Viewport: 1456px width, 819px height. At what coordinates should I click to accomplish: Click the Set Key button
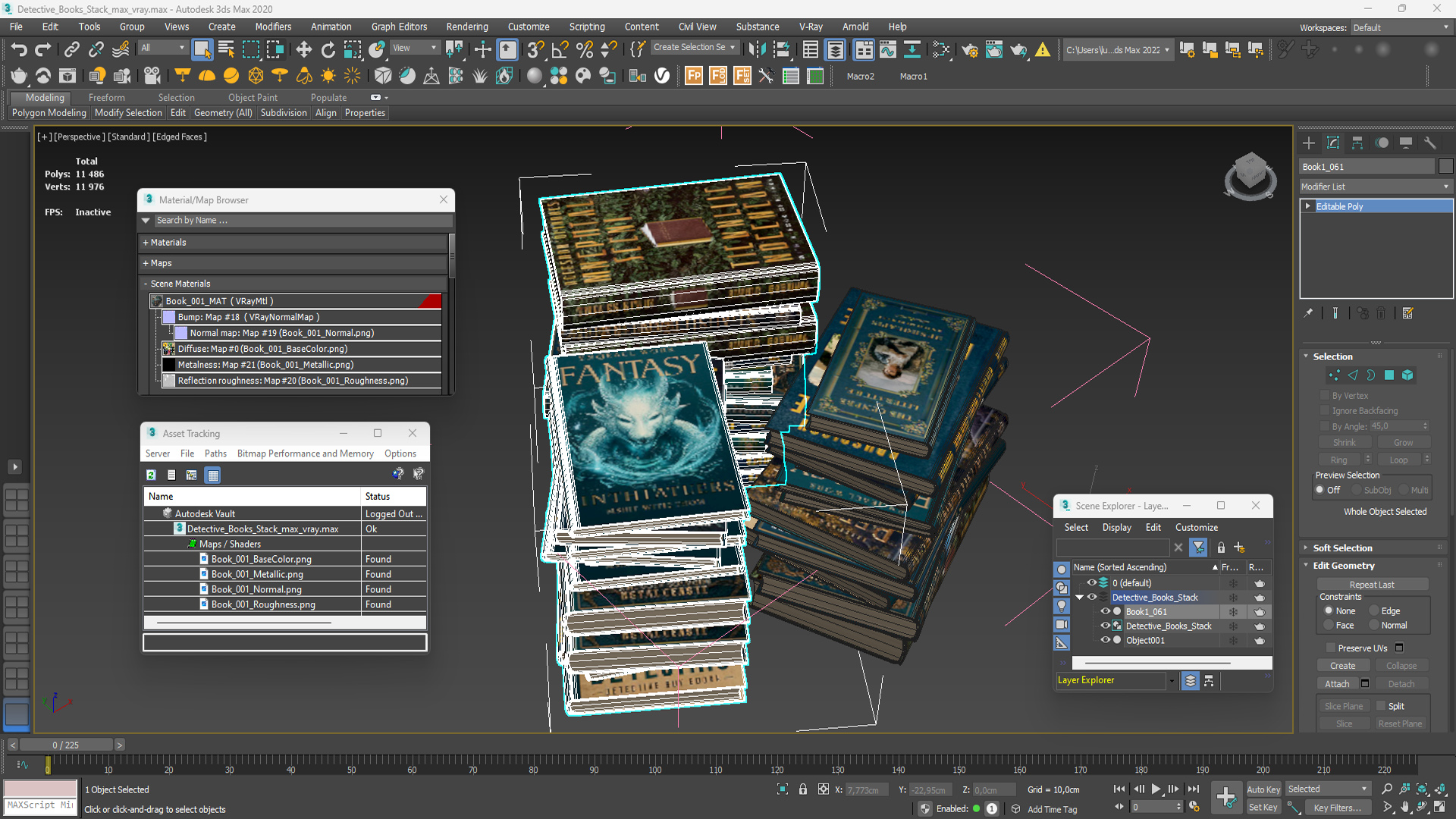pos(1263,808)
